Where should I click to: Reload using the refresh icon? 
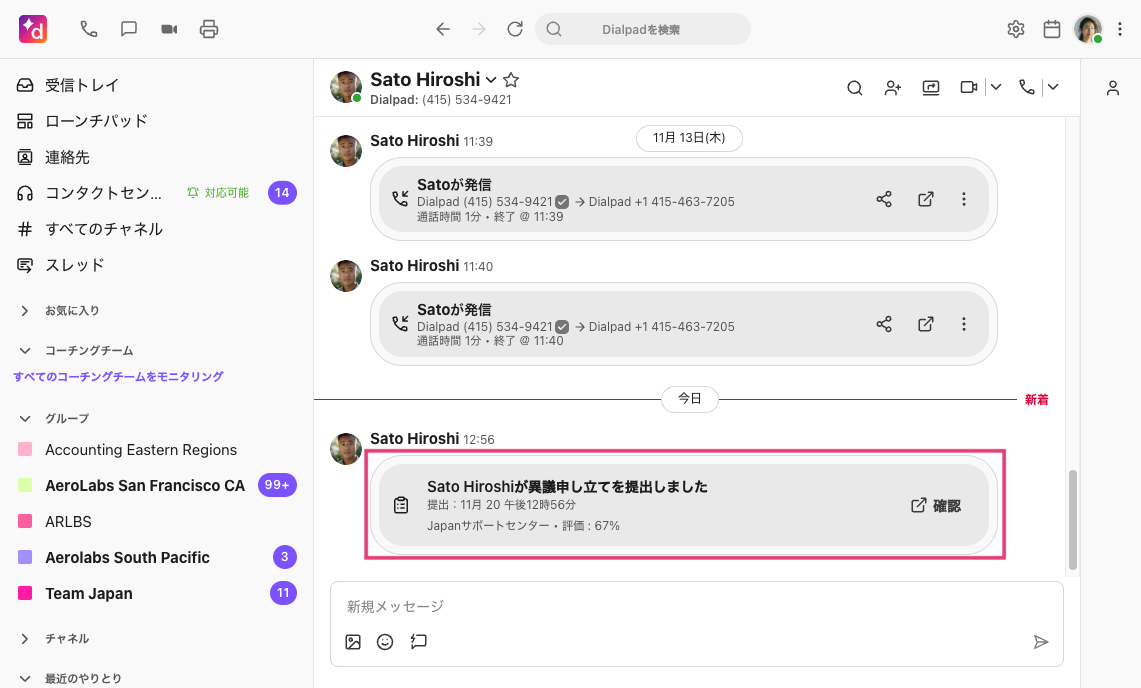(515, 29)
